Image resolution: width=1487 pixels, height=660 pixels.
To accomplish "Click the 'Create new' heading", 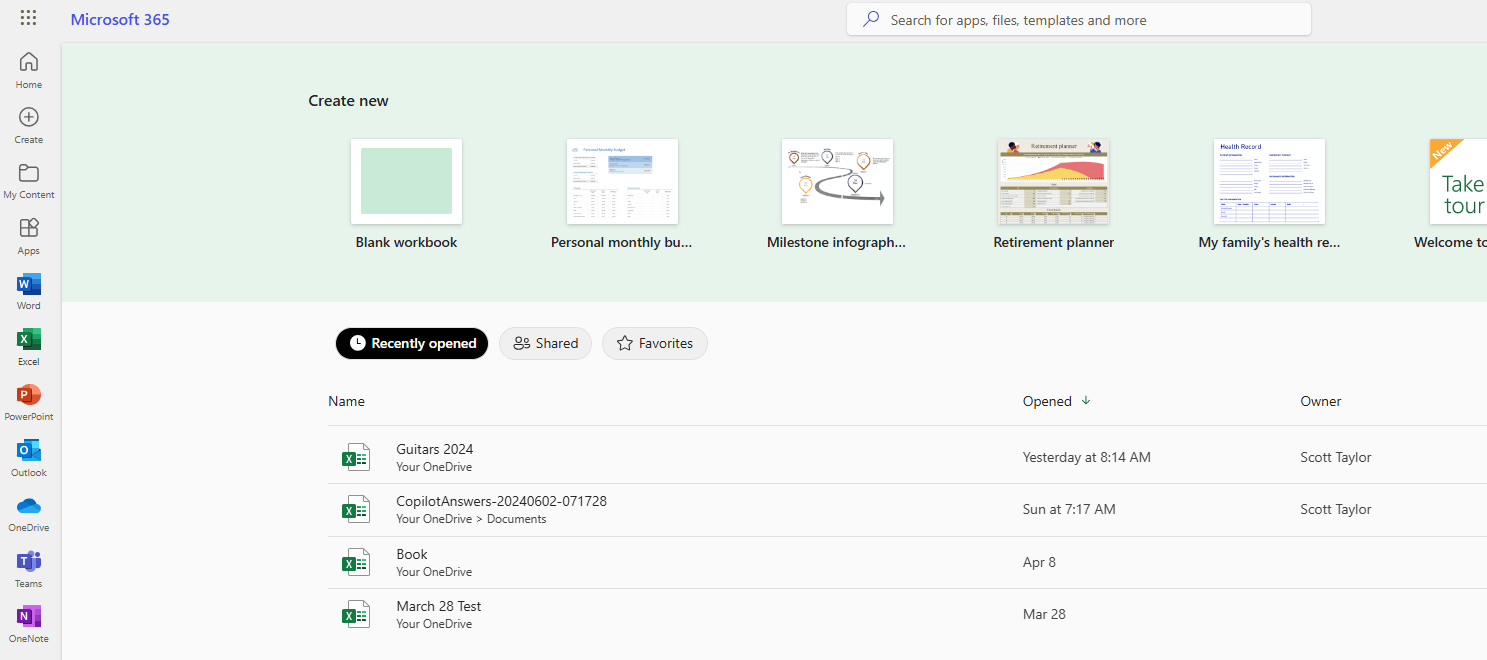I will [348, 101].
